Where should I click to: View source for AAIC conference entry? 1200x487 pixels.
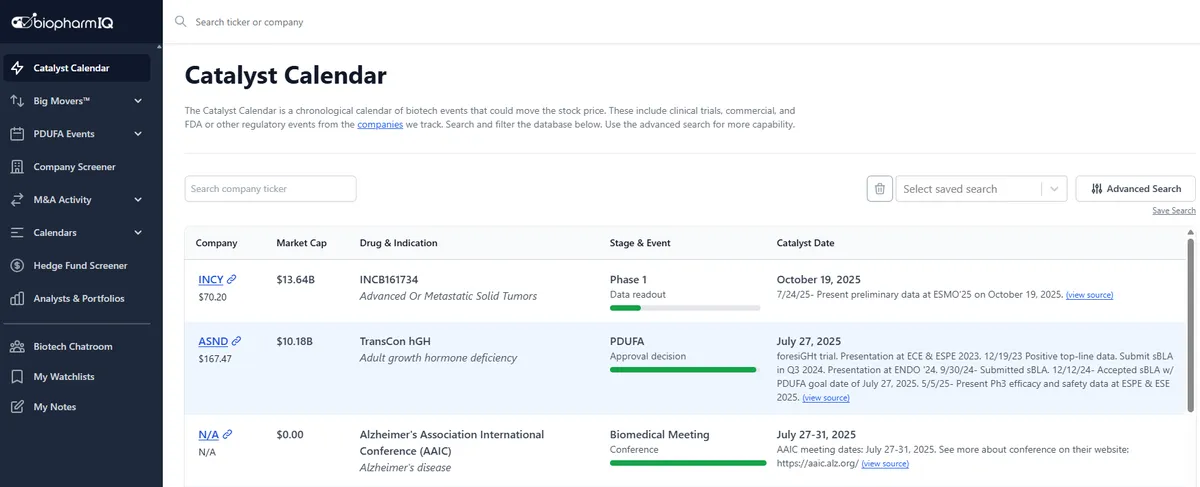pos(885,465)
